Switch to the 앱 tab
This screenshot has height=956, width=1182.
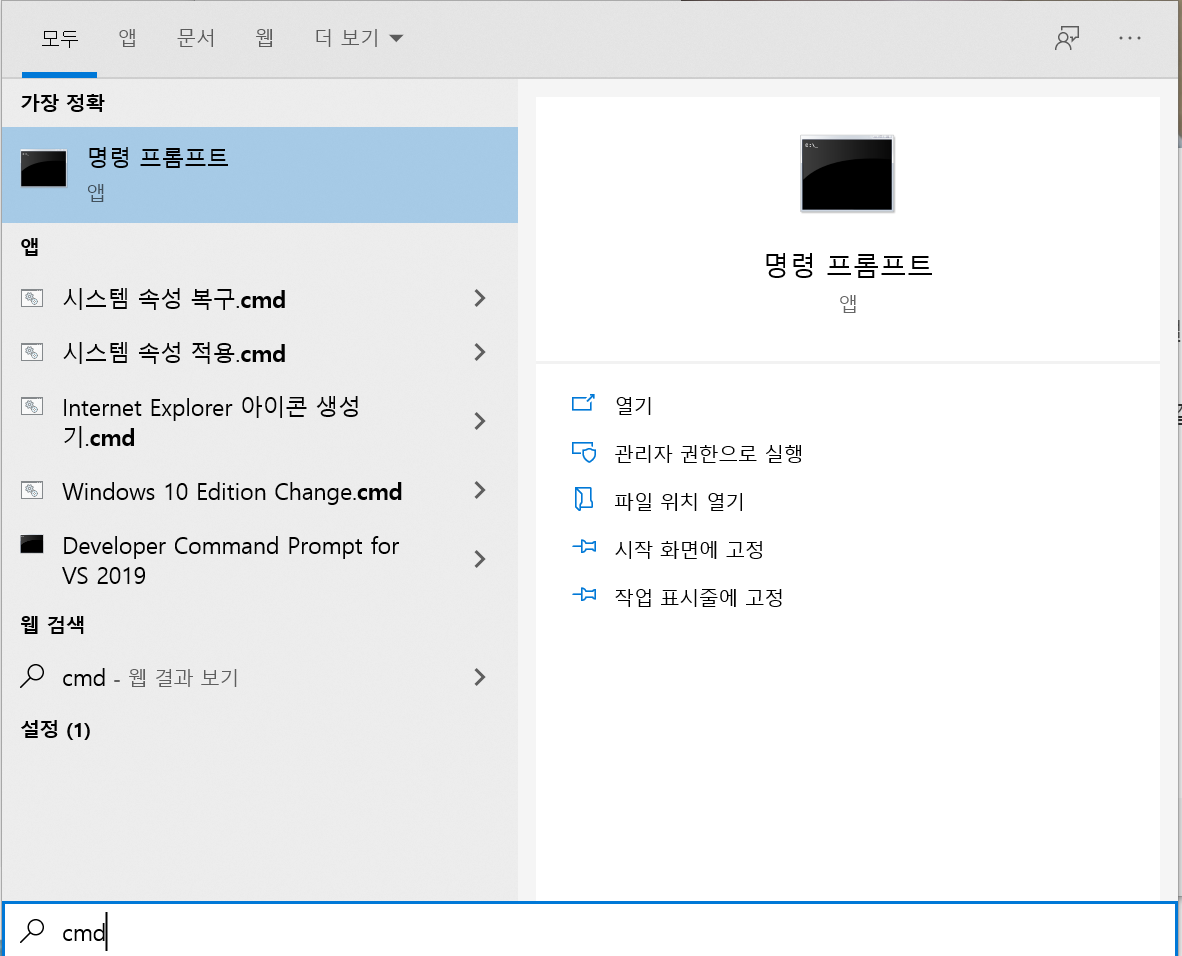point(127,38)
